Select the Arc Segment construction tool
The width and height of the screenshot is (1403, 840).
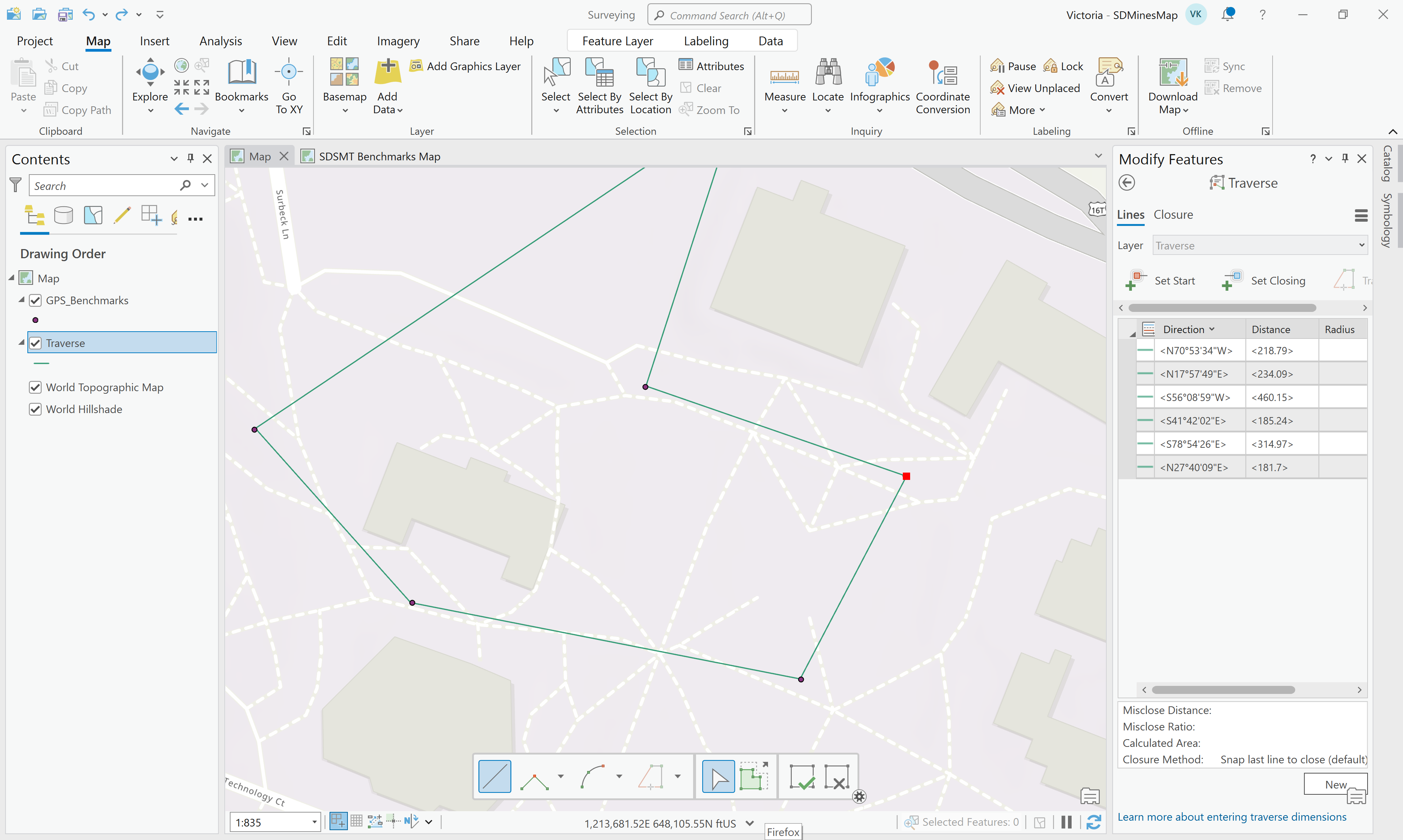[x=593, y=776]
